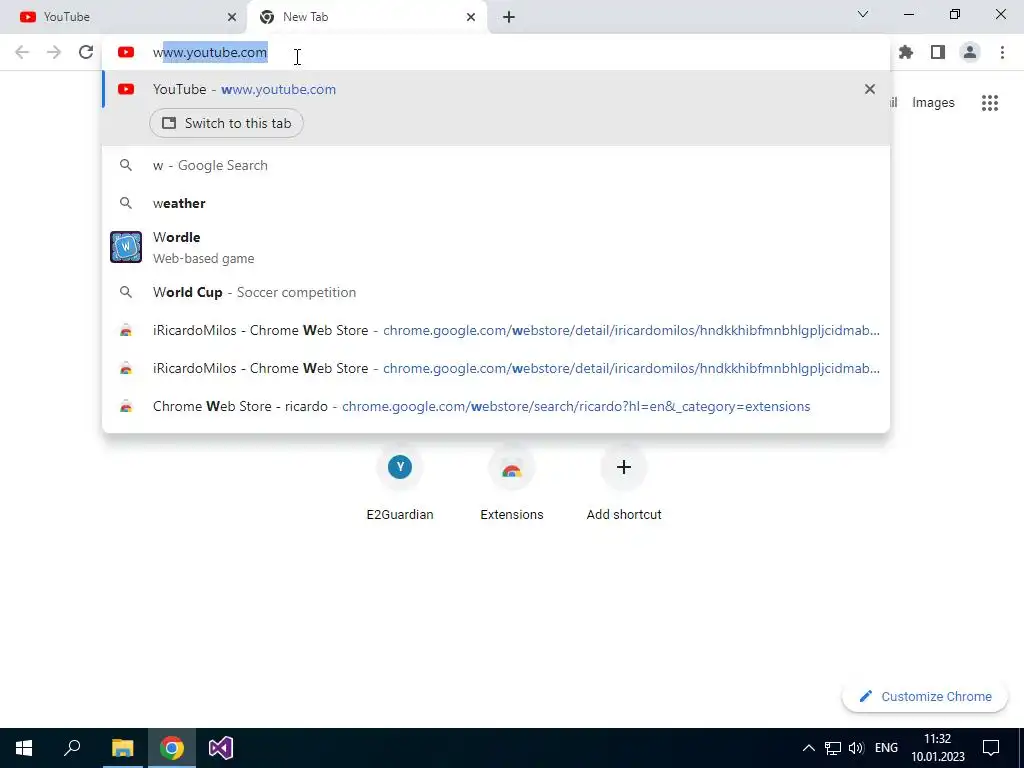
Task: Click the weather suggestion search icon
Action: [126, 203]
